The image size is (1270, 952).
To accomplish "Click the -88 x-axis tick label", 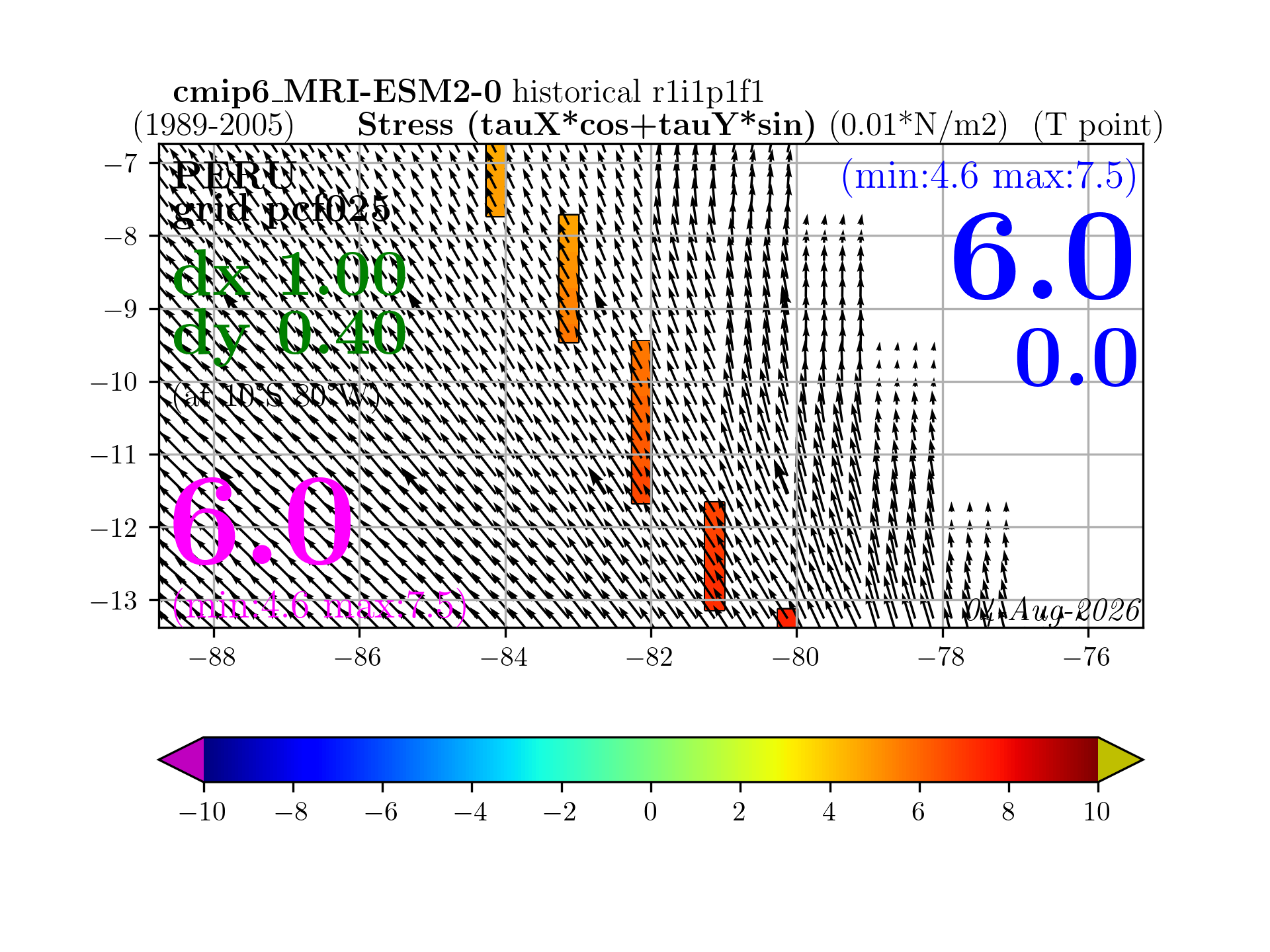I will click(x=212, y=658).
